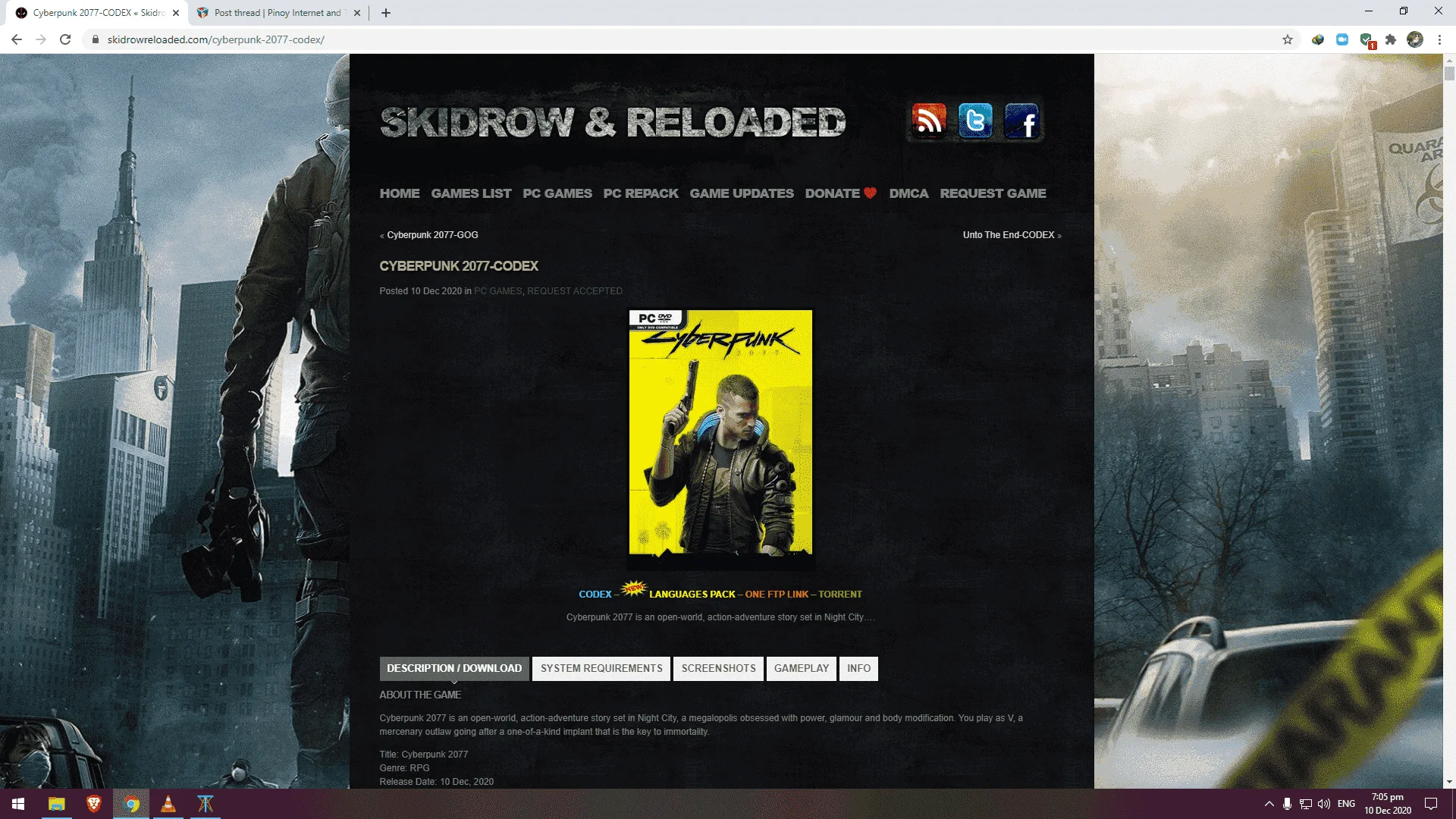Click the scrollbar up arrow
The image size is (1456, 819).
pos(1449,59)
